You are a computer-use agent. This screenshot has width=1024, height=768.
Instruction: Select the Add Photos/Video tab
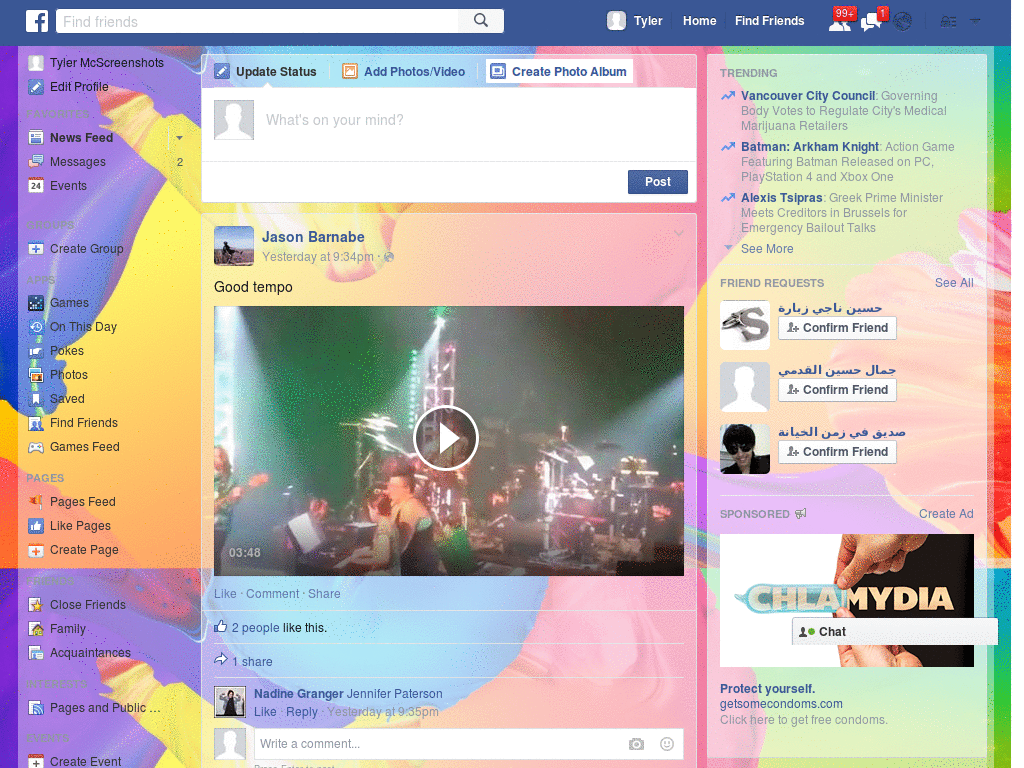[404, 71]
